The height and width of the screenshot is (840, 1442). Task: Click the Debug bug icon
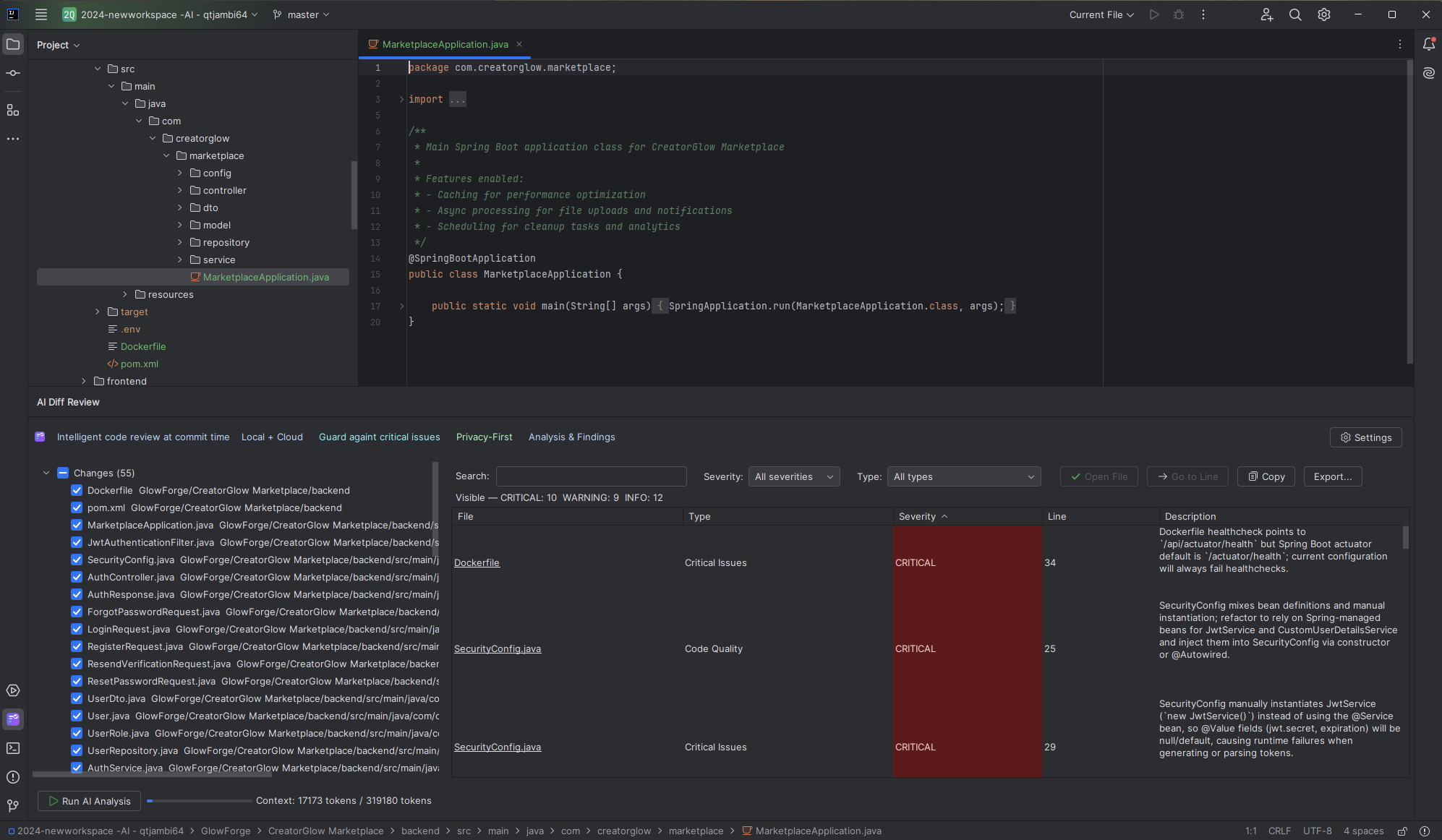(x=1179, y=14)
